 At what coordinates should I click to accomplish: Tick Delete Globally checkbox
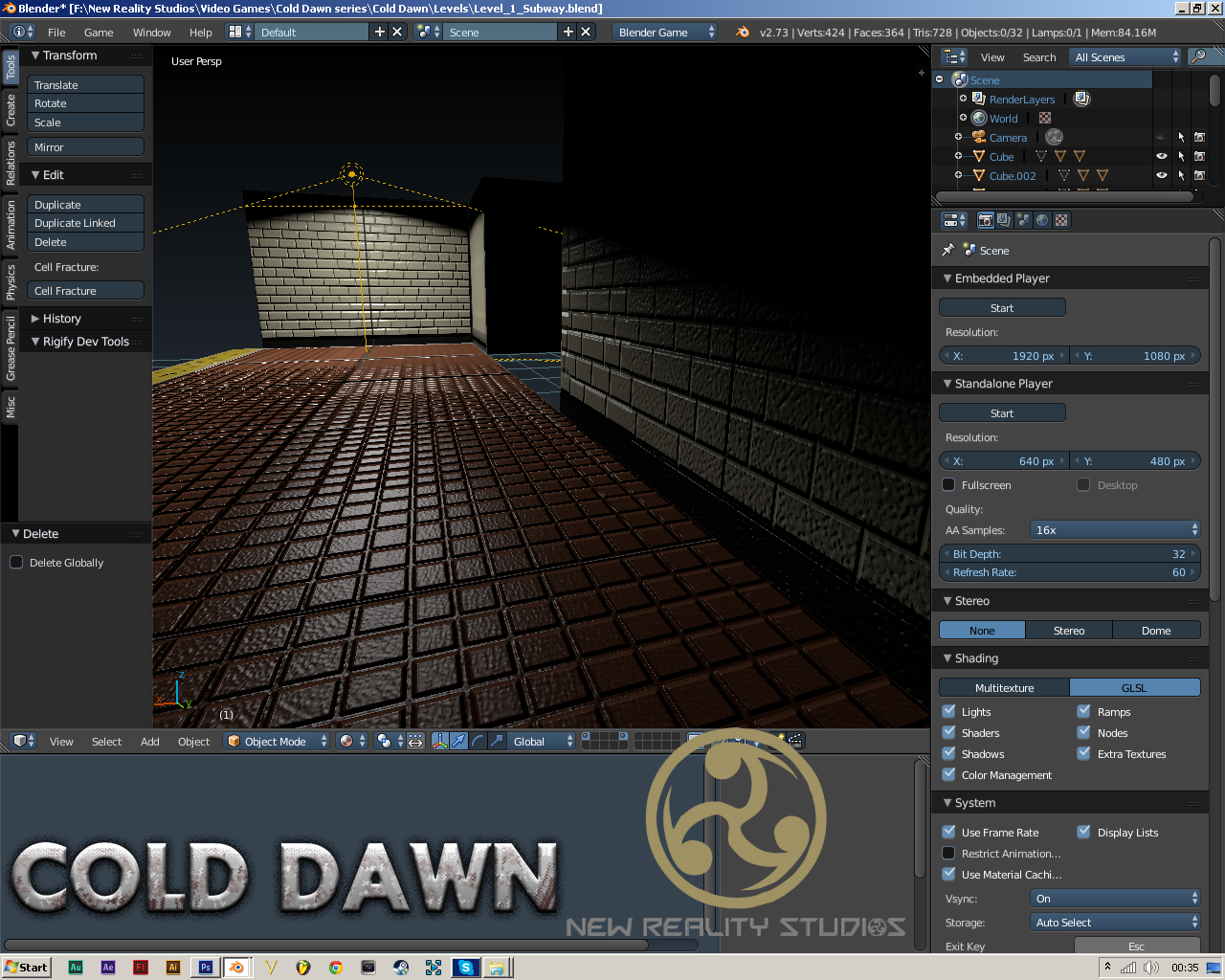click(16, 562)
